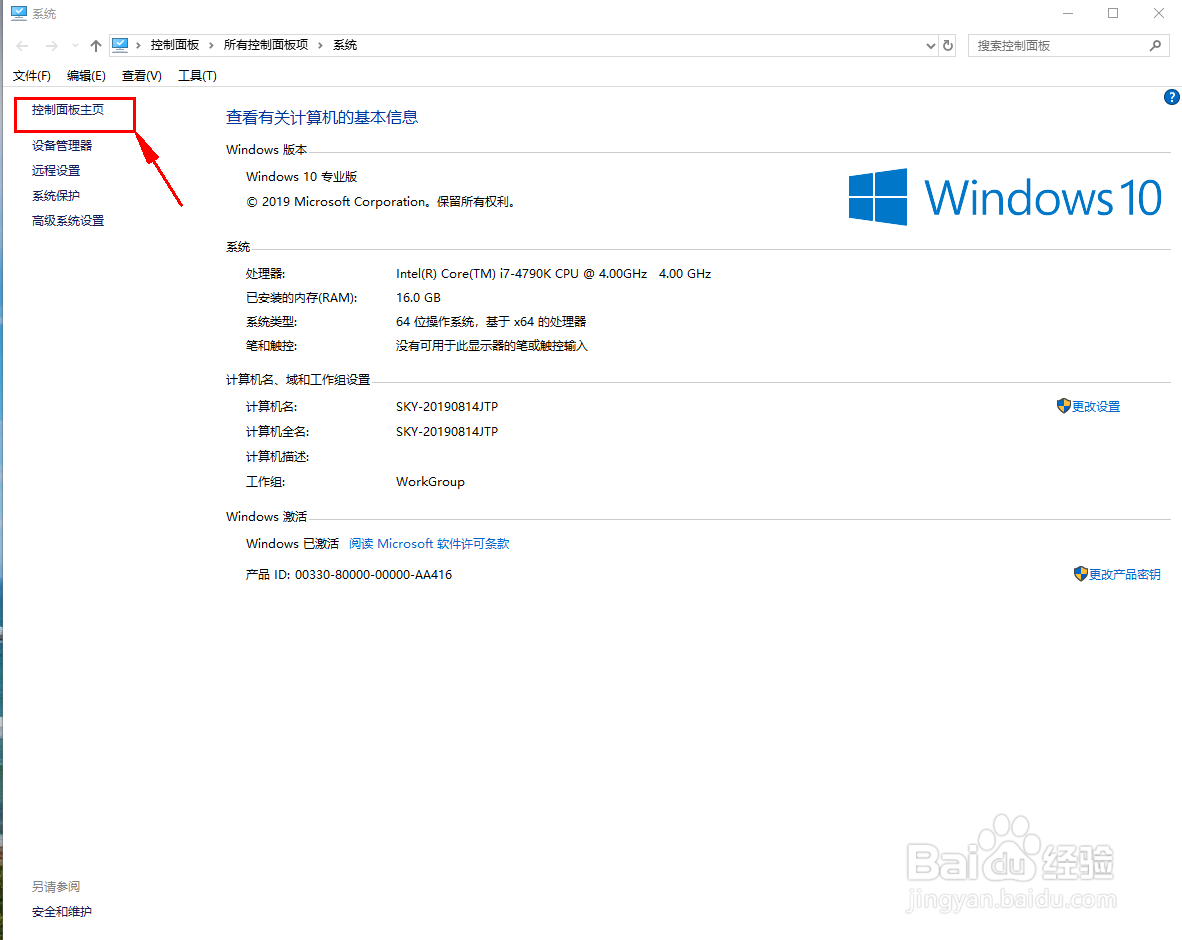Open 阅读 Microsoft 软件许可条款 link
The width and height of the screenshot is (1182, 940).
point(429,543)
